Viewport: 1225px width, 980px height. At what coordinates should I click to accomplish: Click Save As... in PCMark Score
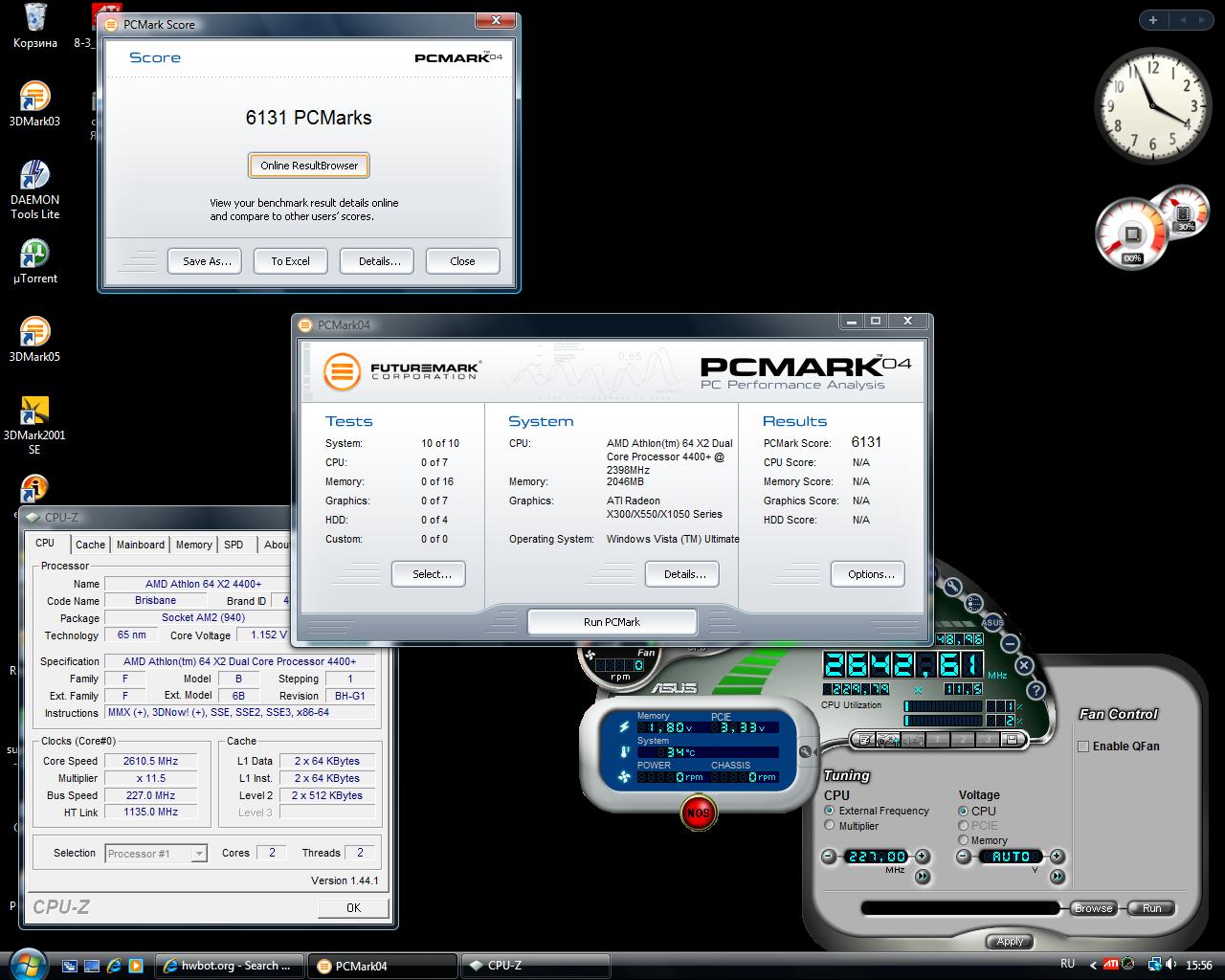207,261
